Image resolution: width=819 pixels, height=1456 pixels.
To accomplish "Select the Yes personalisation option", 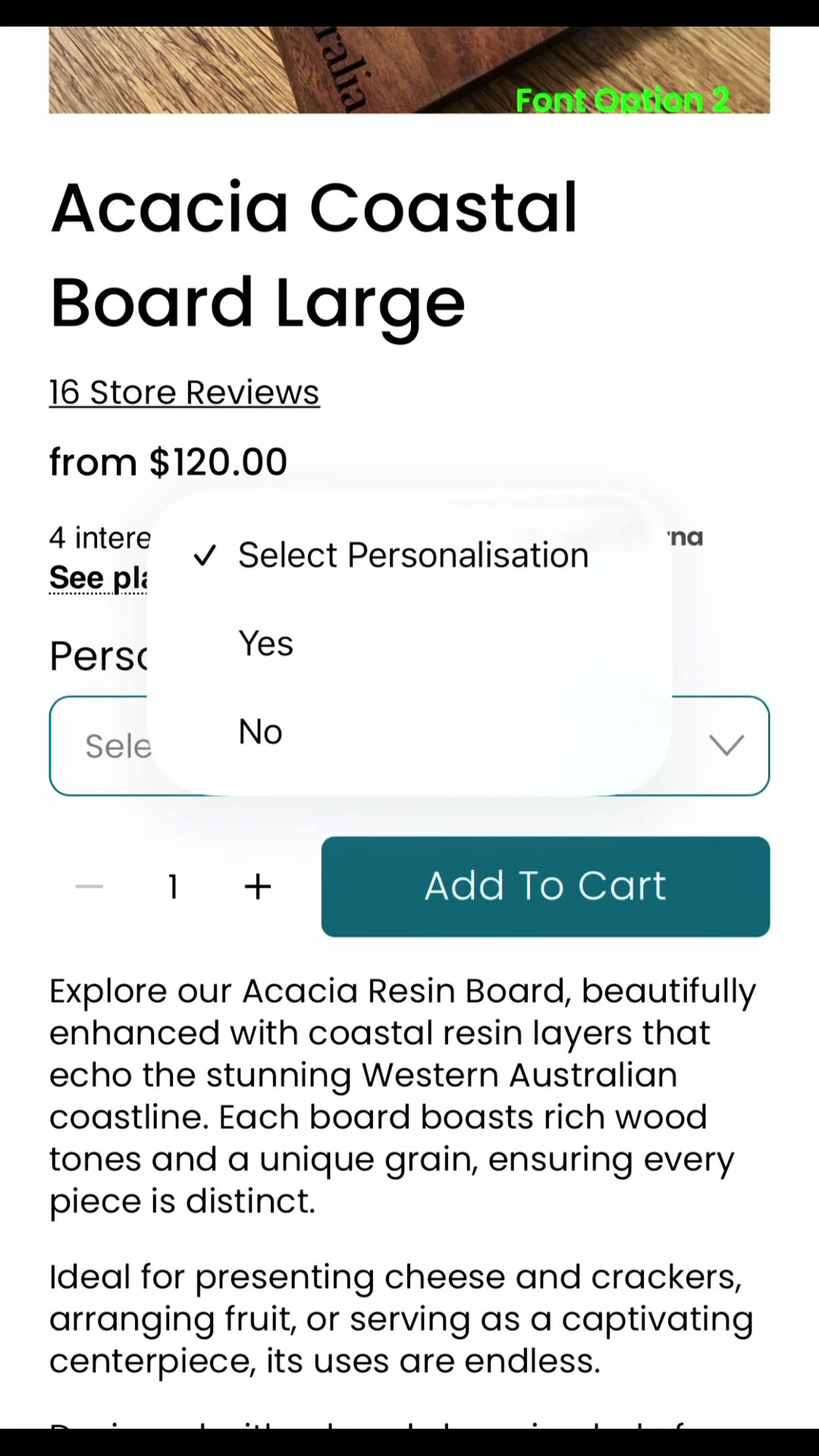I will point(409,644).
